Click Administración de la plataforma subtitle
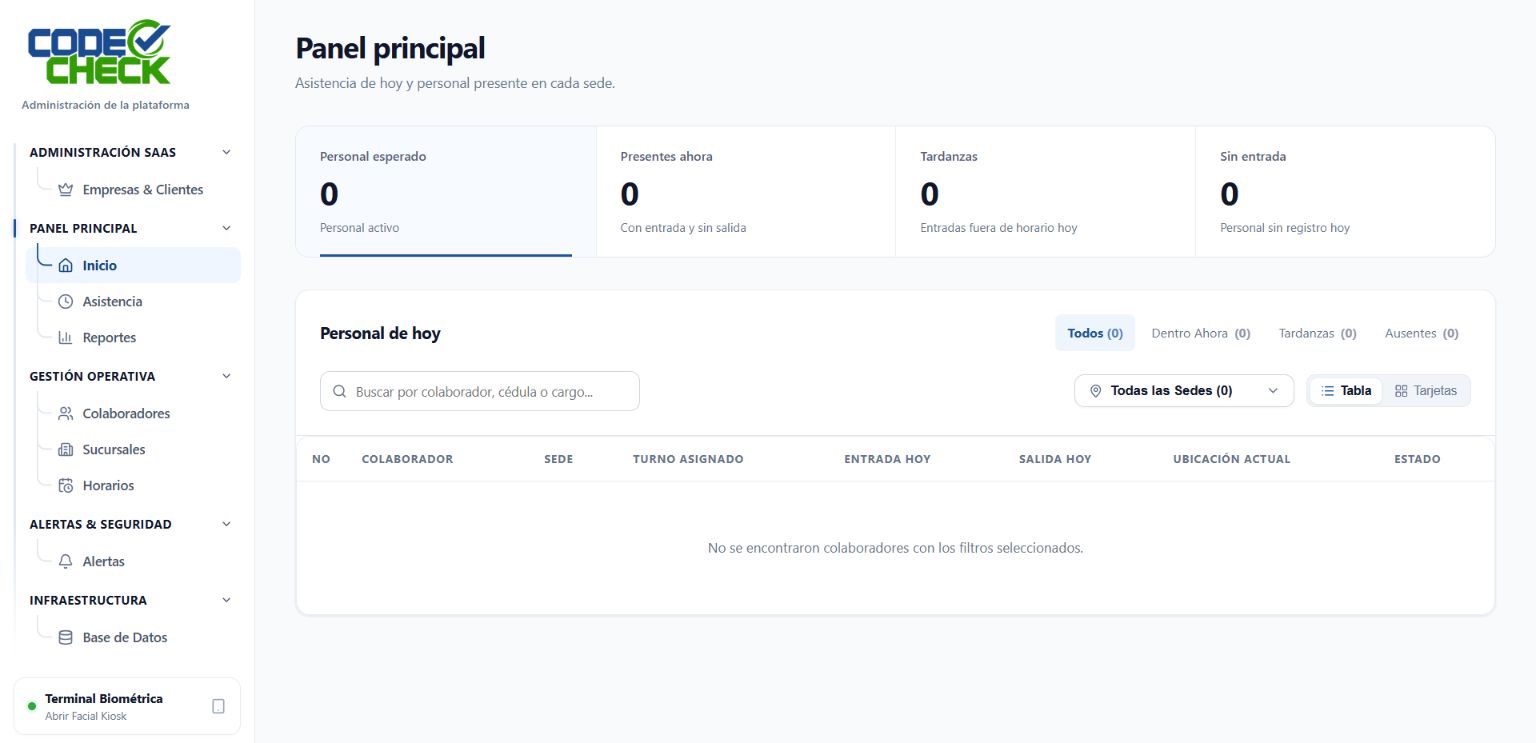1536x743 pixels. (105, 105)
